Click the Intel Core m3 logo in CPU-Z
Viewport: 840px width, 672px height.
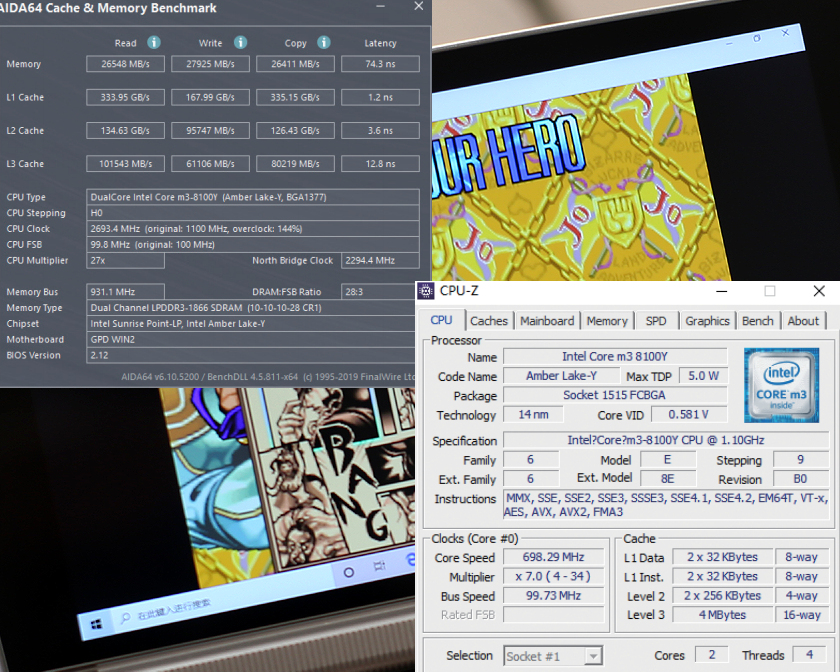(x=781, y=385)
